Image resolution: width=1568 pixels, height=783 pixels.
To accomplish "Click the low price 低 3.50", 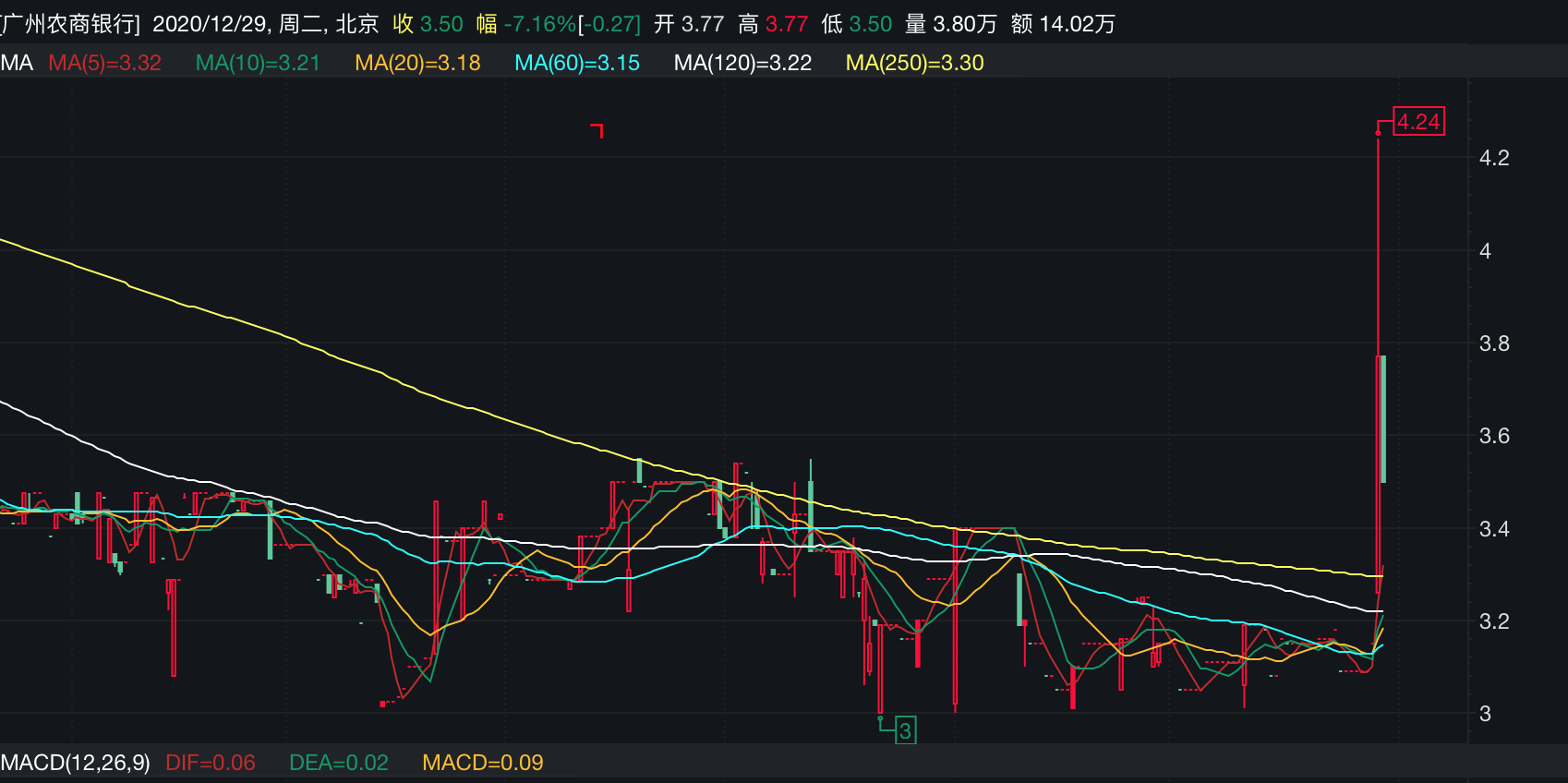I will (x=857, y=24).
